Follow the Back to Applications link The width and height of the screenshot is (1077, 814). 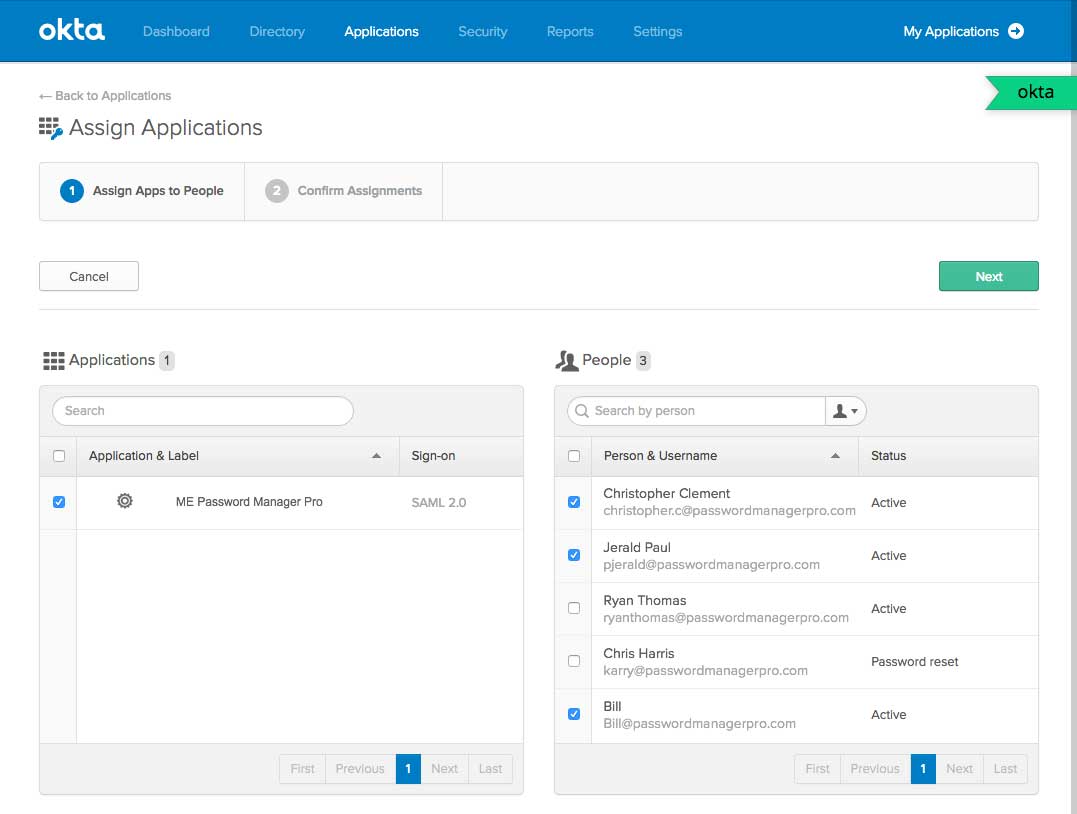click(105, 96)
